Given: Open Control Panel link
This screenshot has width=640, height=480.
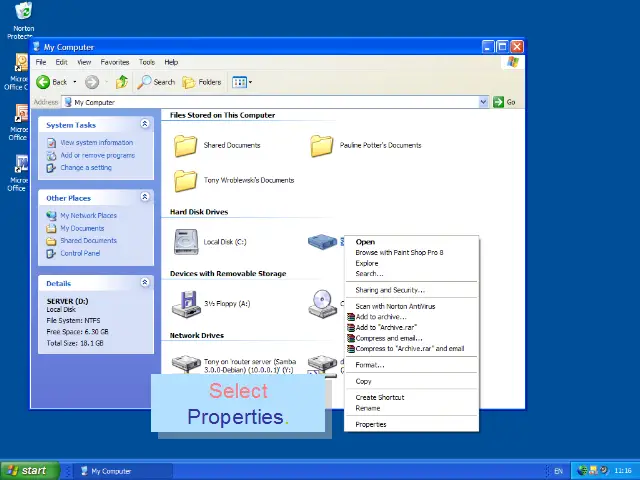Looking at the screenshot, I should click(x=80, y=253).
